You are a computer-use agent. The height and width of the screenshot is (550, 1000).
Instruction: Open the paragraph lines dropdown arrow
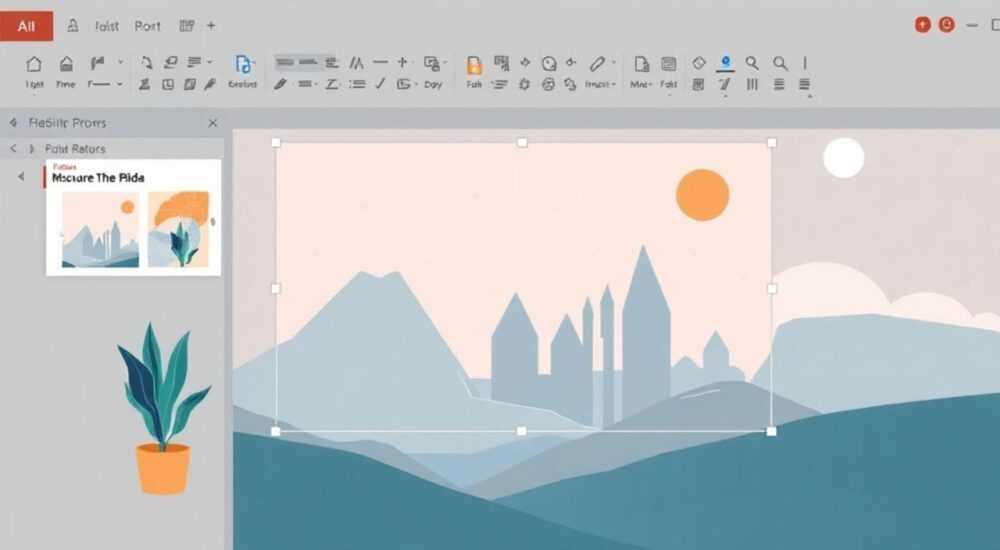[x=209, y=62]
